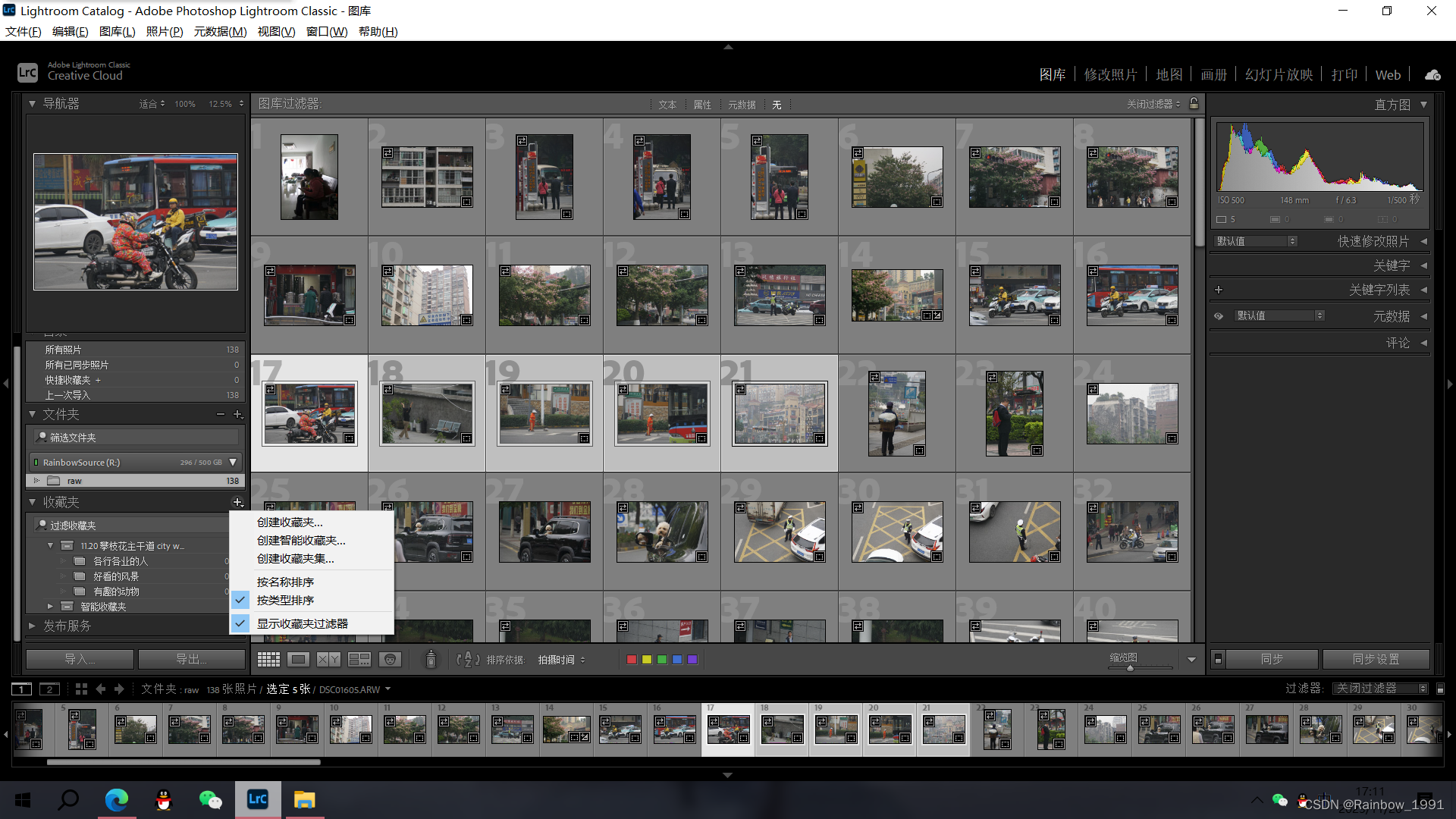The height and width of the screenshot is (819, 1456).
Task: Click filter lock icon in library filter bar
Action: tap(1194, 103)
